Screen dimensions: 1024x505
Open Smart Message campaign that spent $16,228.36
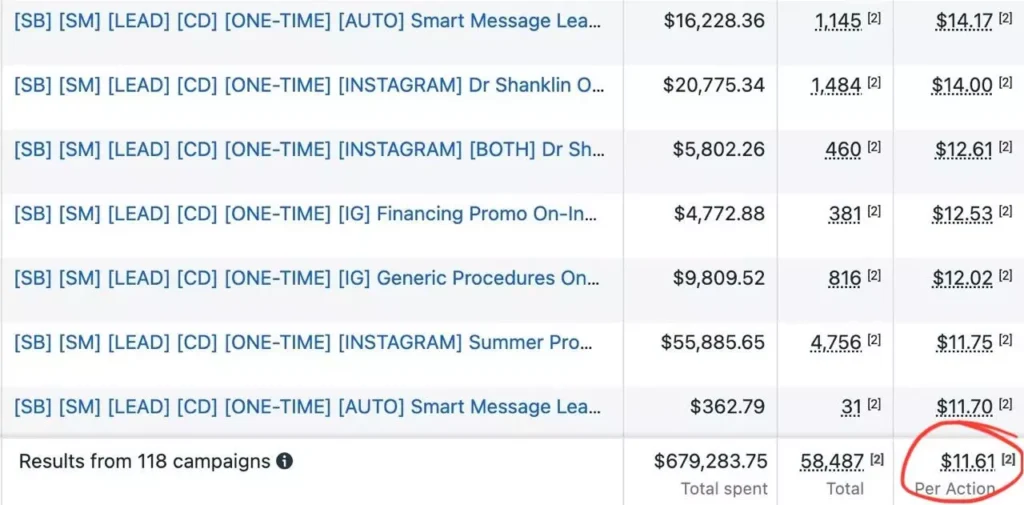(x=309, y=21)
